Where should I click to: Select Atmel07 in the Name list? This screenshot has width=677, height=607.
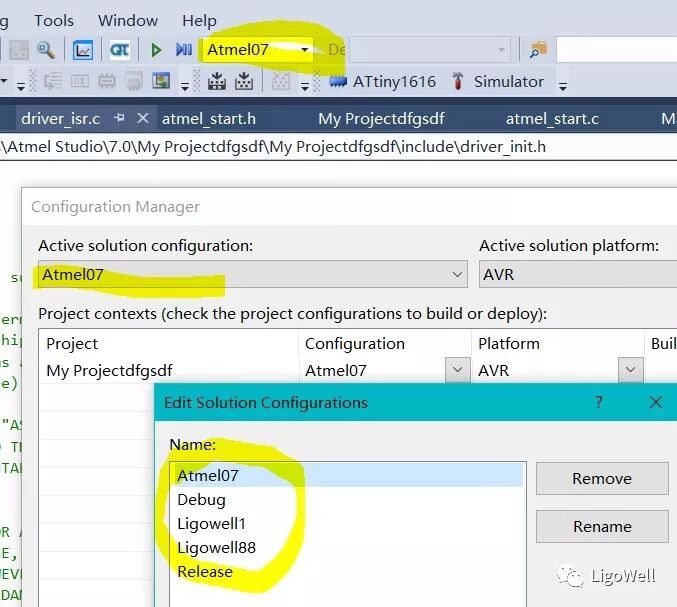[346, 475]
